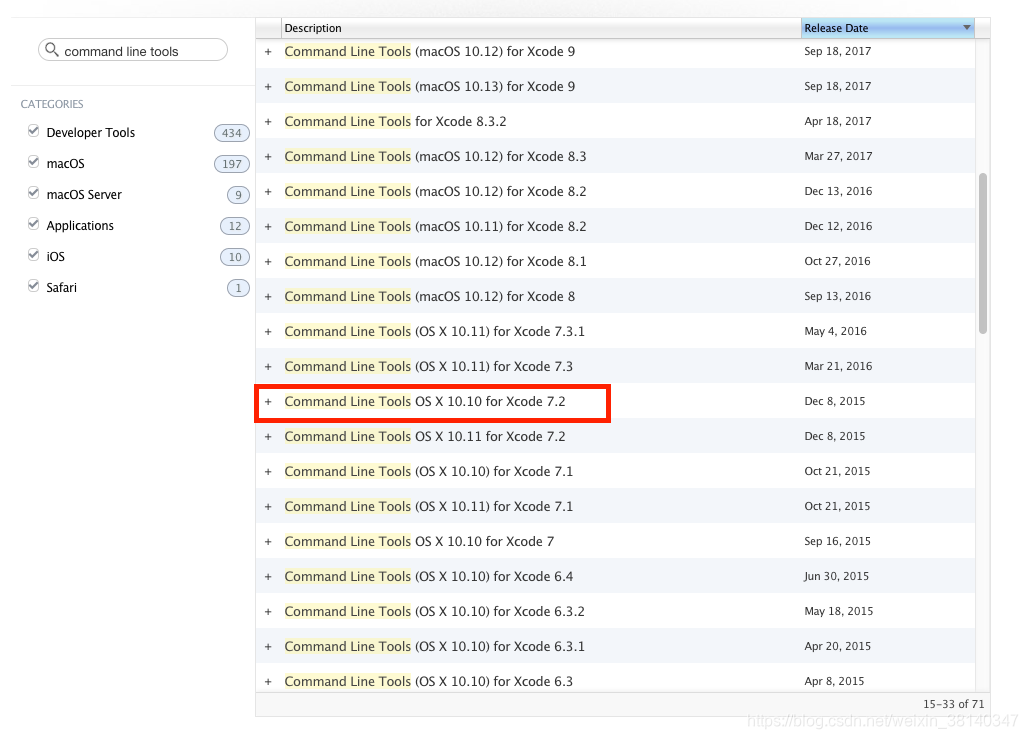Select 'Command Line Tools (OS X 10.11) for Xcode 7.3.1'
Viewport: 1028px width, 739px height.
point(435,331)
